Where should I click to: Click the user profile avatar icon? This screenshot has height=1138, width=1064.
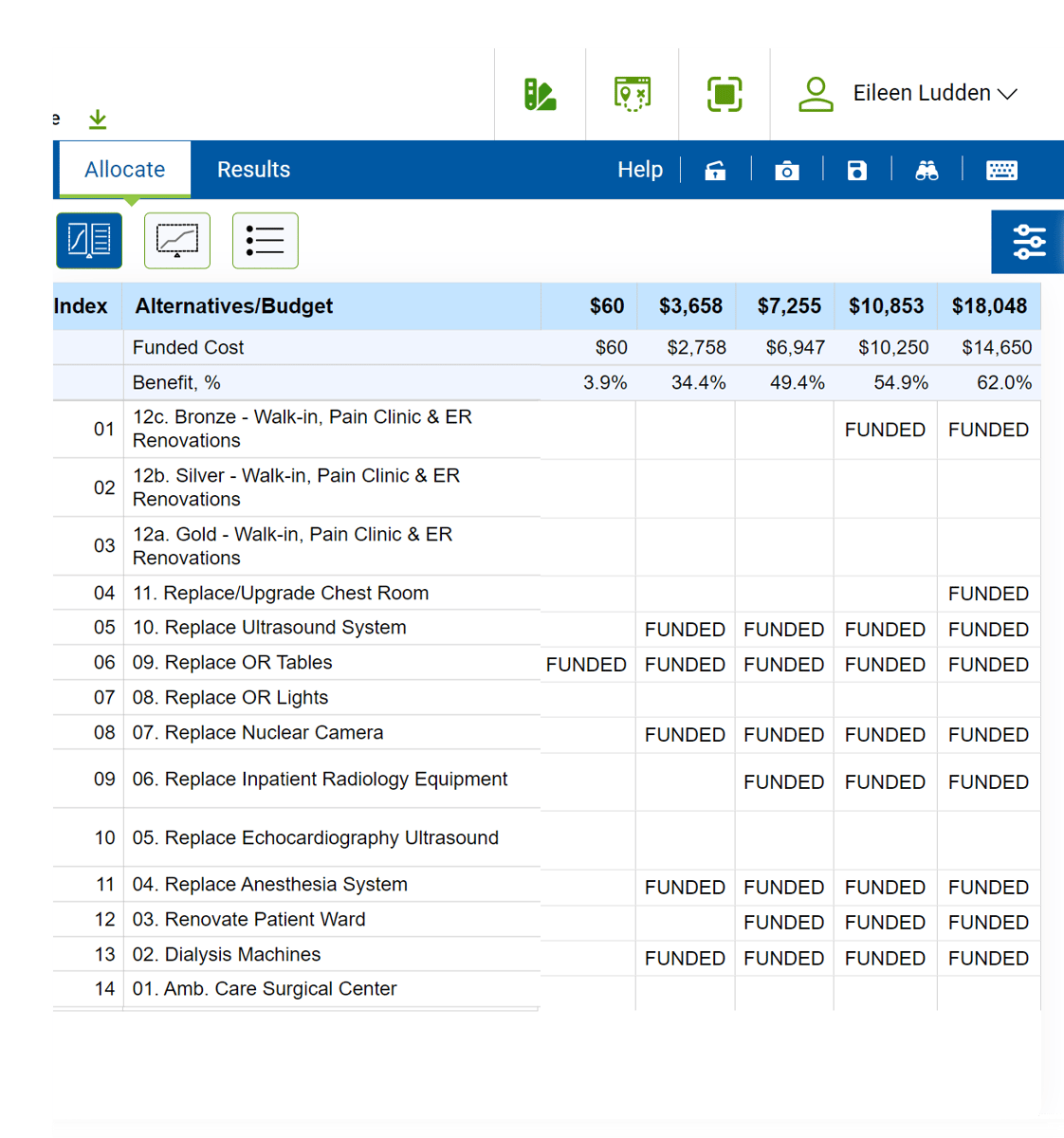816,94
